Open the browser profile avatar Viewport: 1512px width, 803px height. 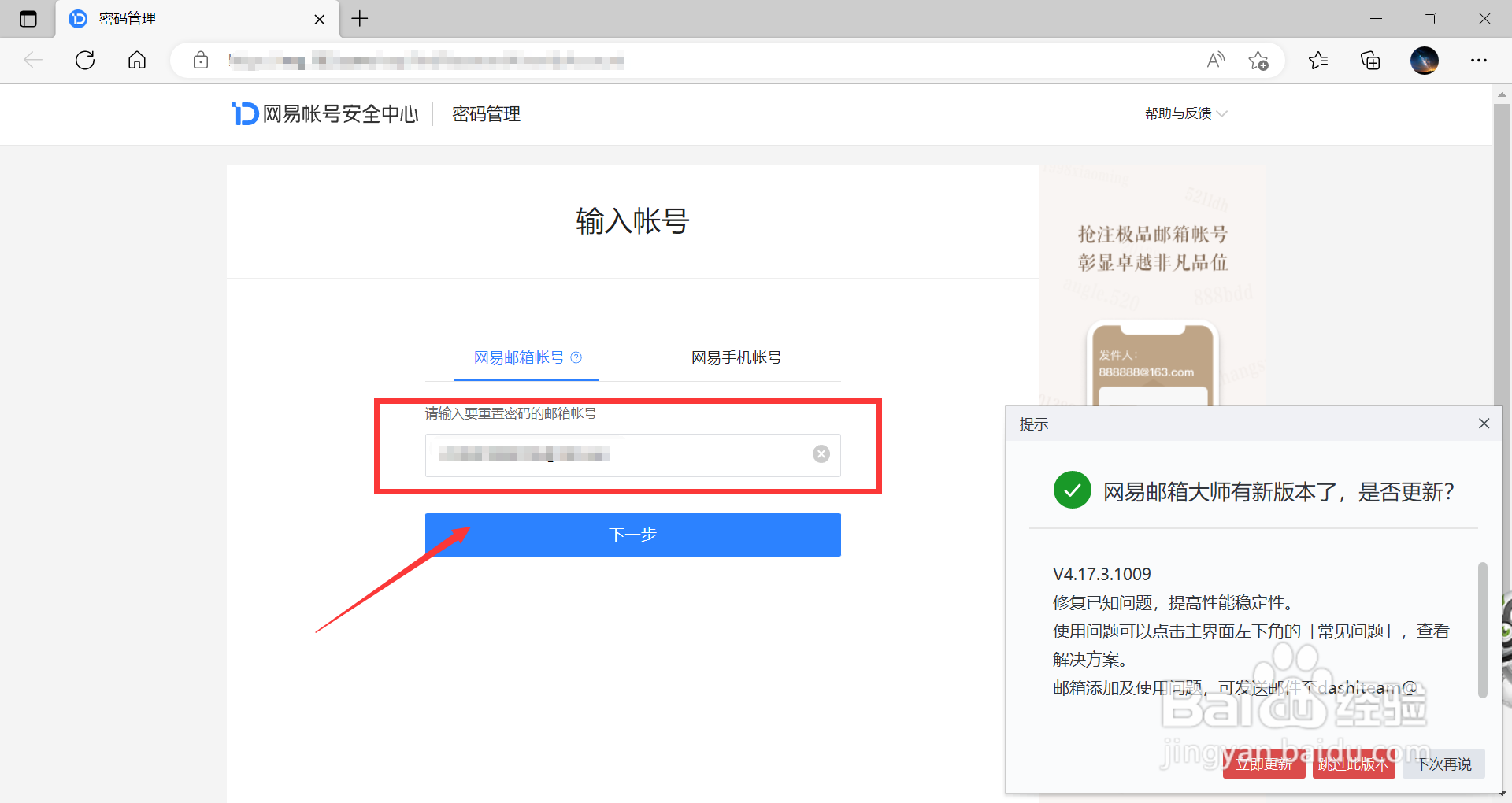pos(1425,60)
